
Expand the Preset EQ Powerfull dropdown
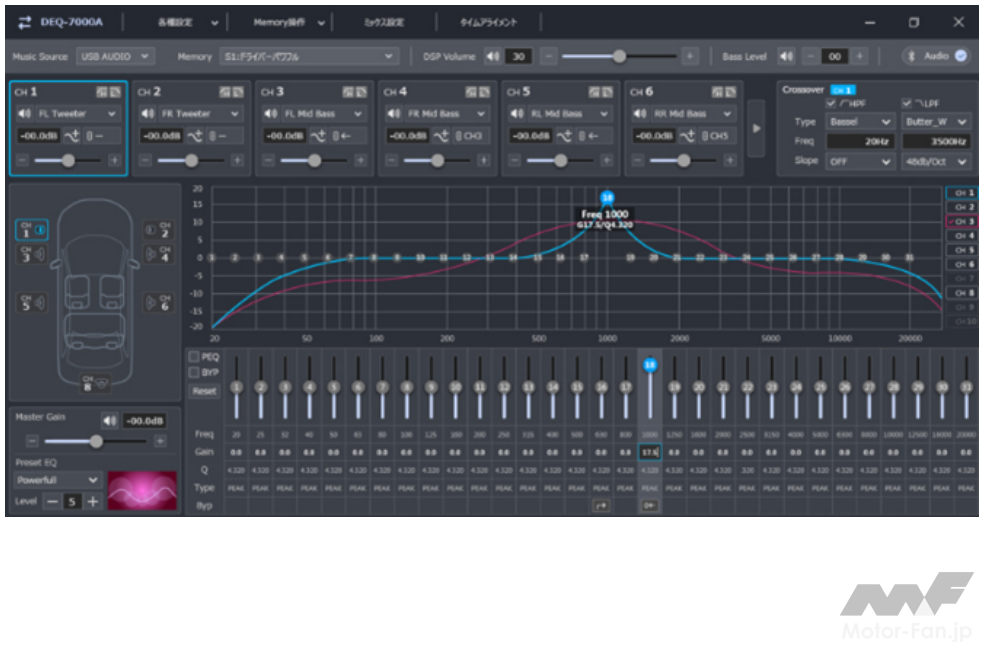tap(58, 480)
